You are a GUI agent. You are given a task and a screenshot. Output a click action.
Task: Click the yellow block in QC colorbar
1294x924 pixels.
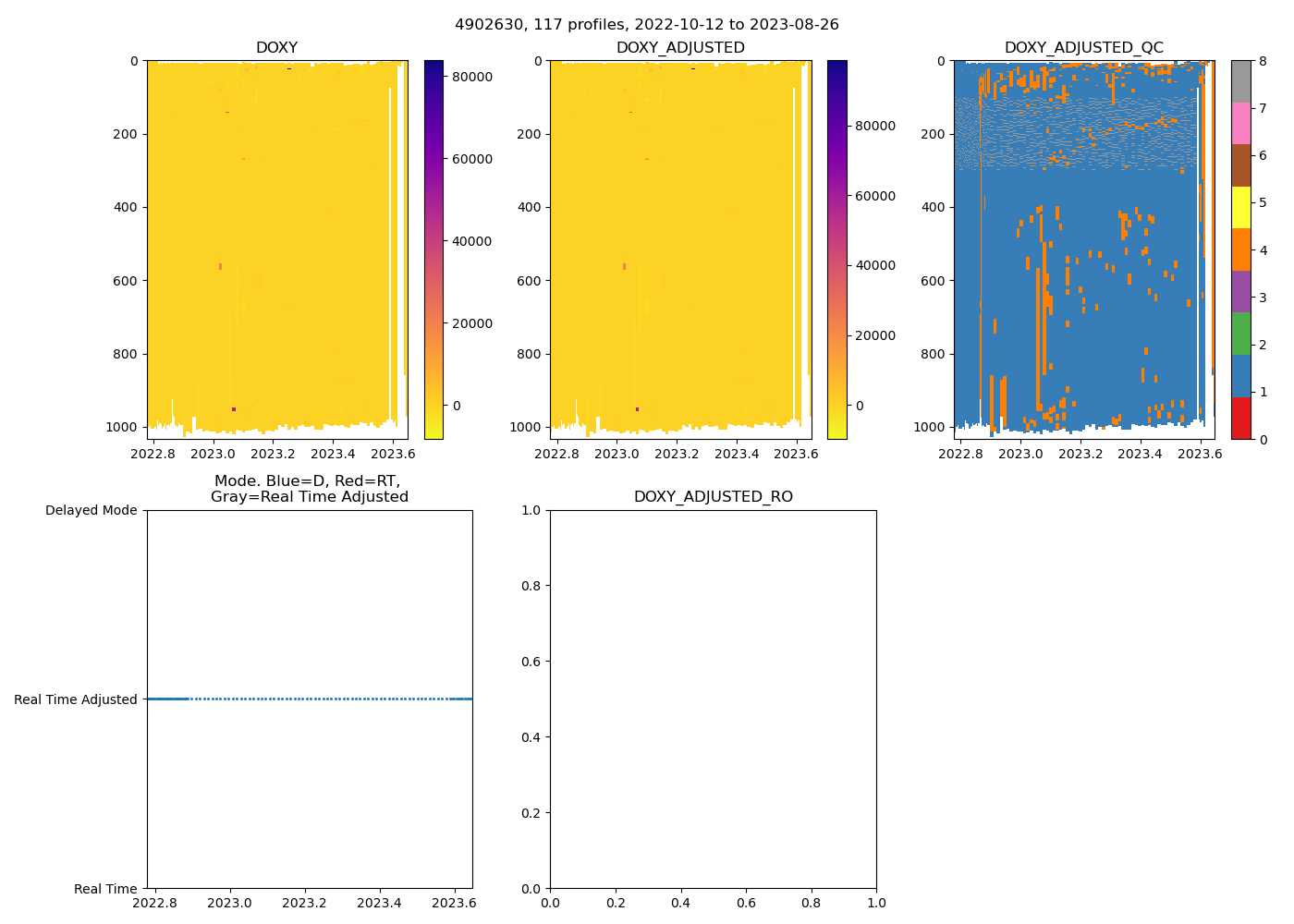click(x=1240, y=207)
